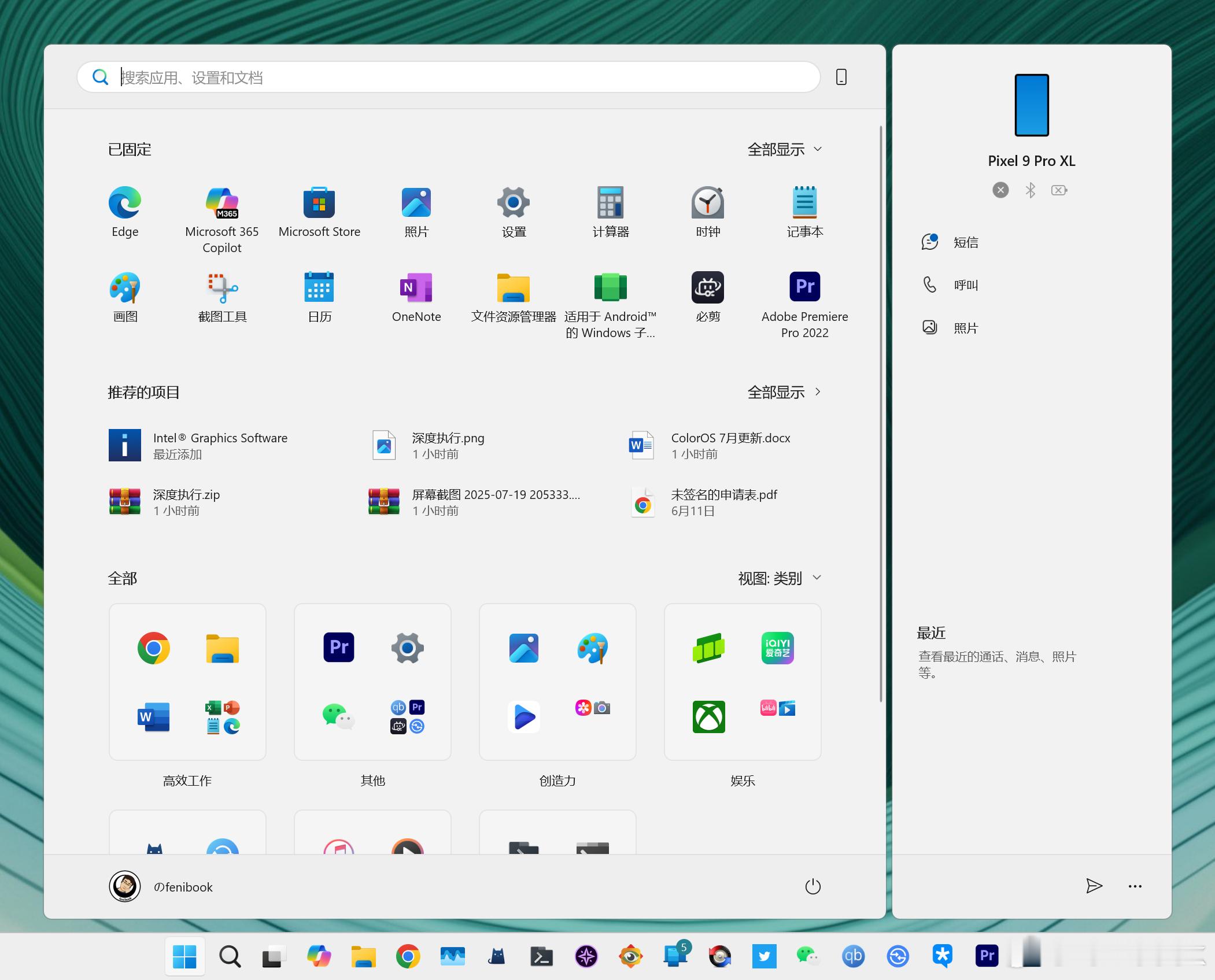Expand 其他 folder's small icon group

[x=408, y=717]
